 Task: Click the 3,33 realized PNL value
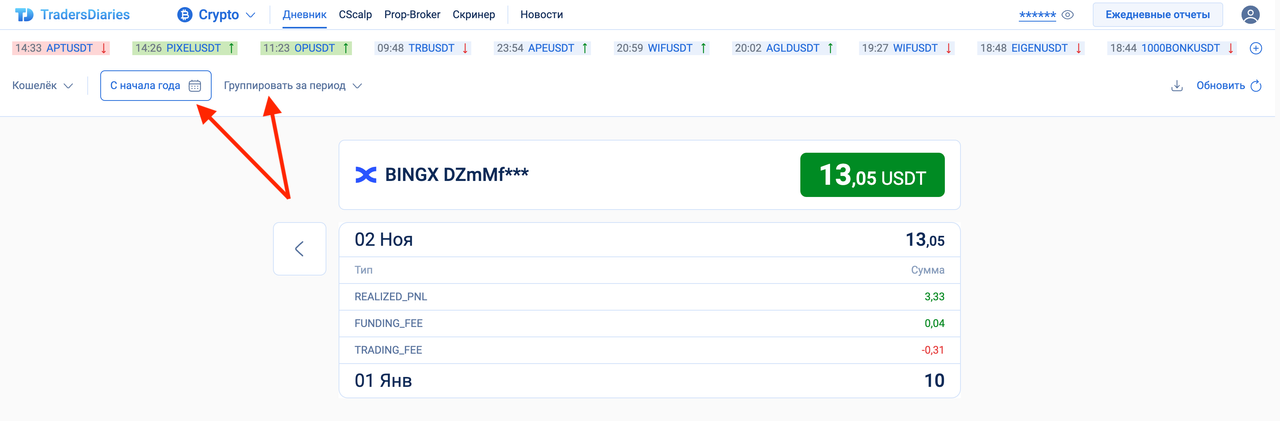pos(935,297)
